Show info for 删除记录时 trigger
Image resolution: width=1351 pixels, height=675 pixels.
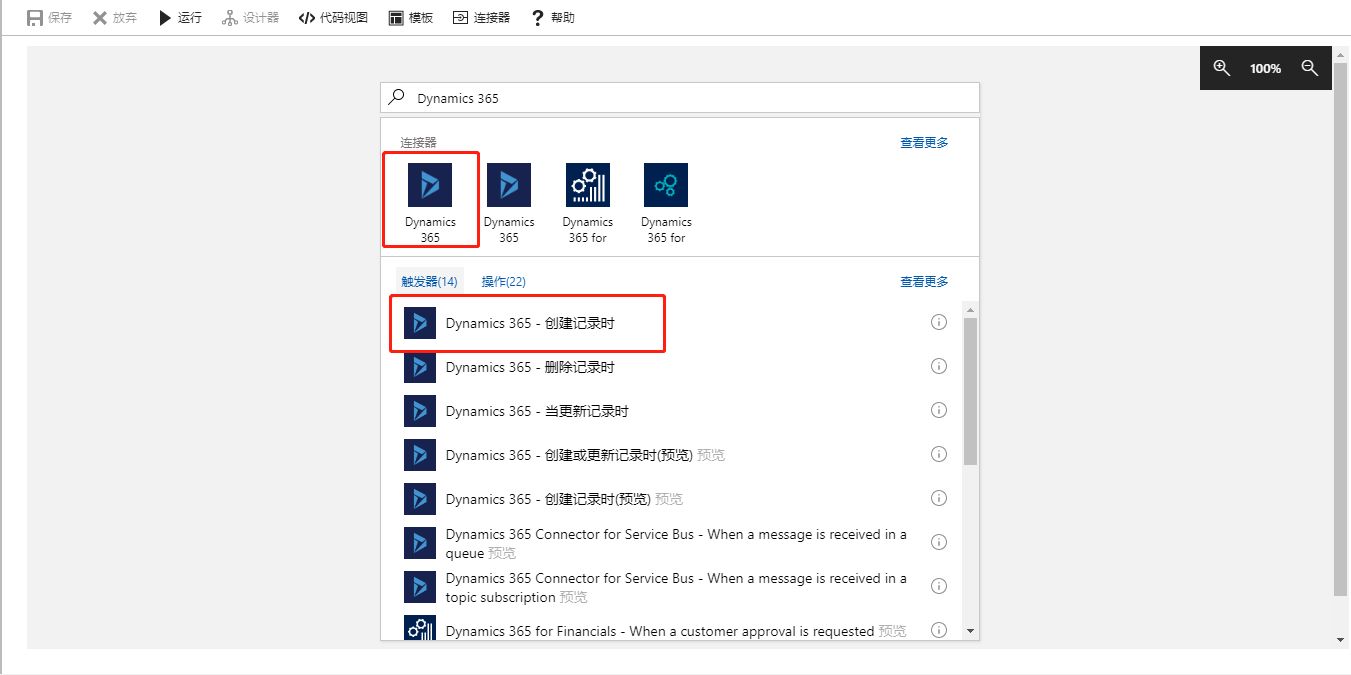[x=938, y=366]
